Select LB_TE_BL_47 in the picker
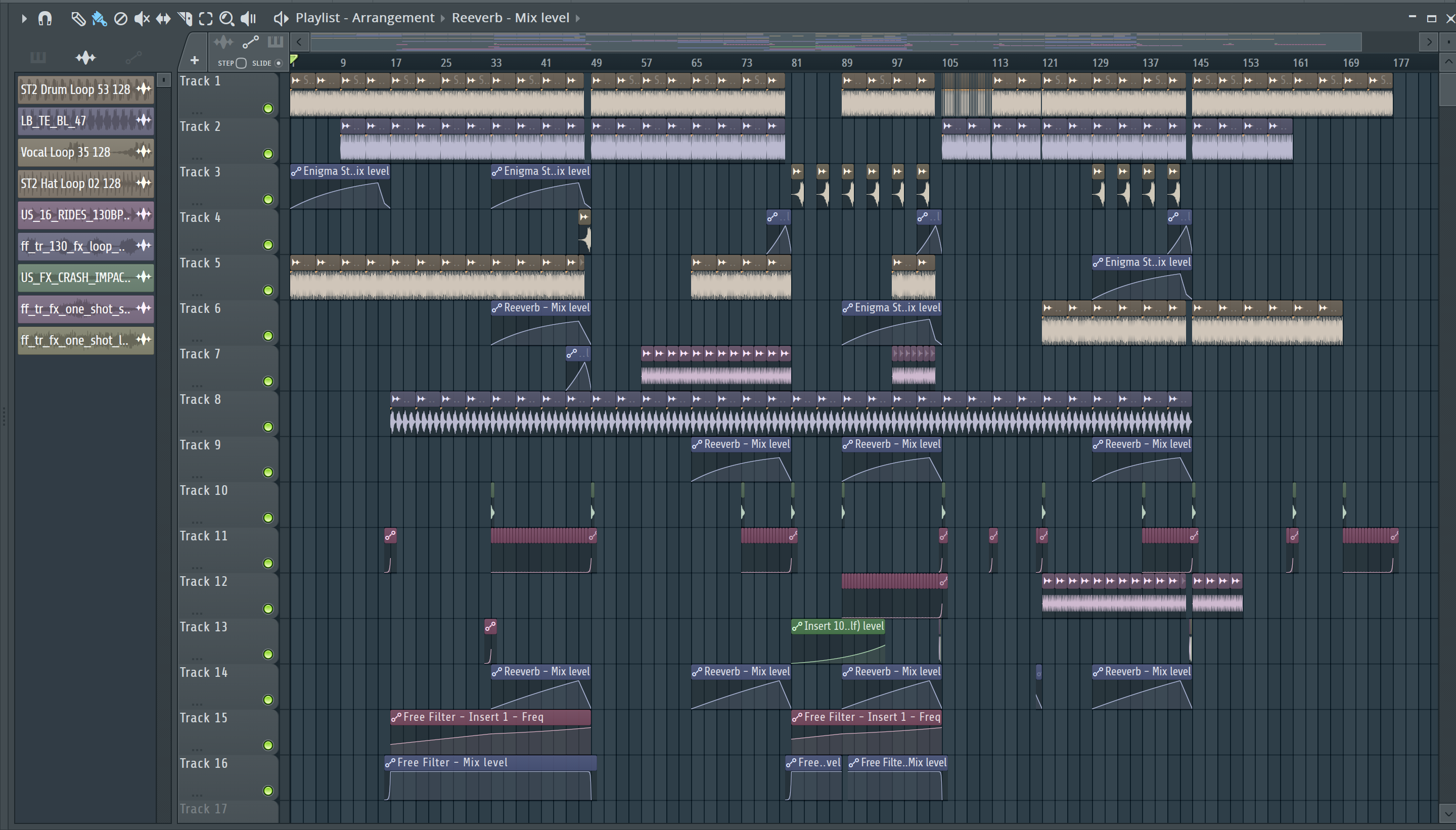Image resolution: width=1456 pixels, height=830 pixels. pos(85,120)
